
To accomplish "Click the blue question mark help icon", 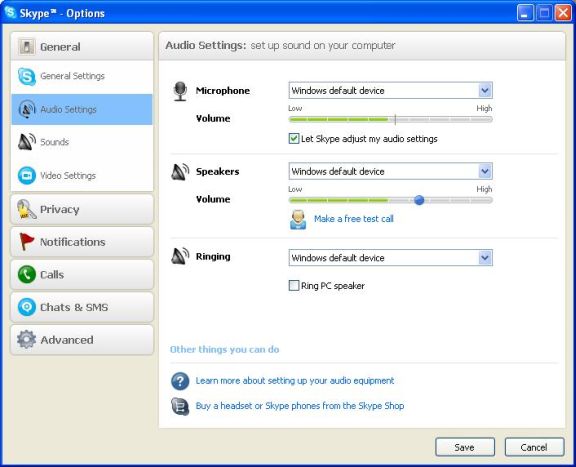I will [180, 381].
